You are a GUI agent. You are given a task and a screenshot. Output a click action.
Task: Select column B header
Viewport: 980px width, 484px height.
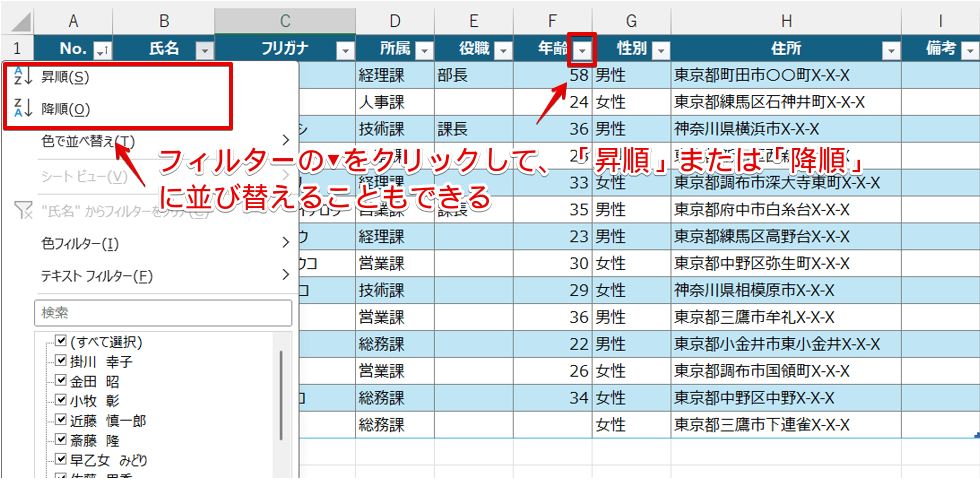(x=164, y=22)
